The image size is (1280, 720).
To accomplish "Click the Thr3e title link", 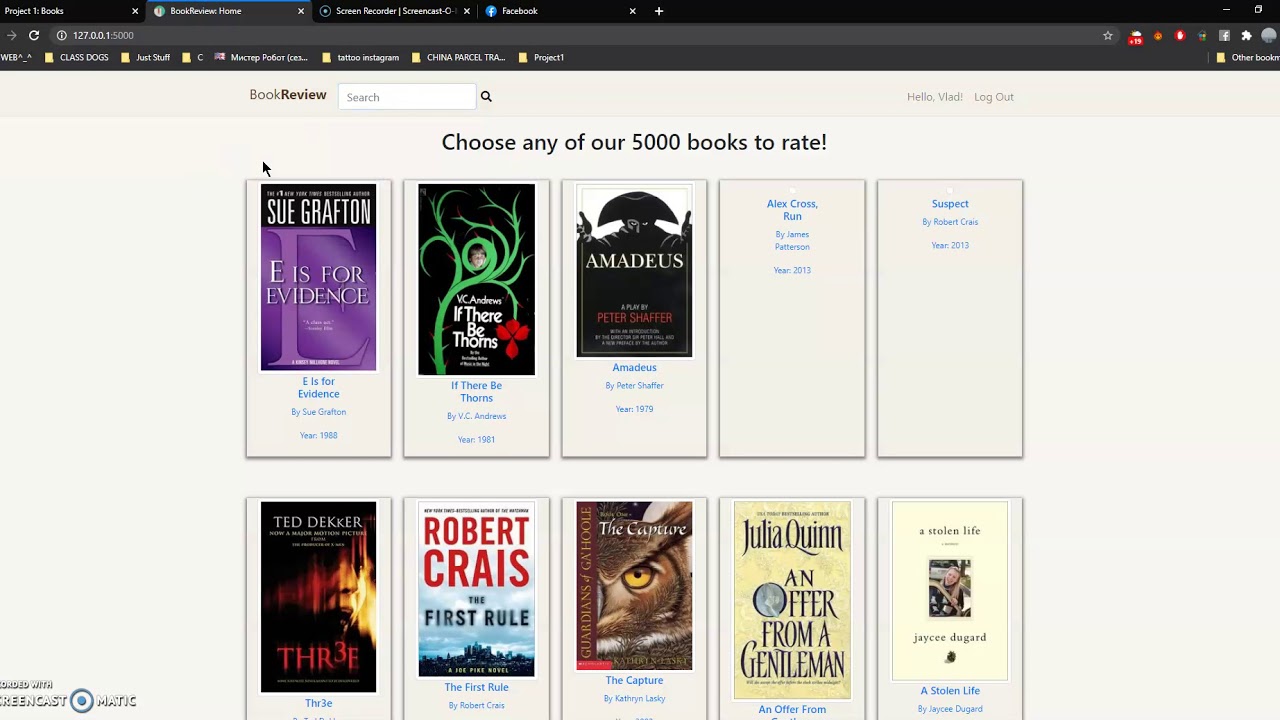I will tap(319, 703).
